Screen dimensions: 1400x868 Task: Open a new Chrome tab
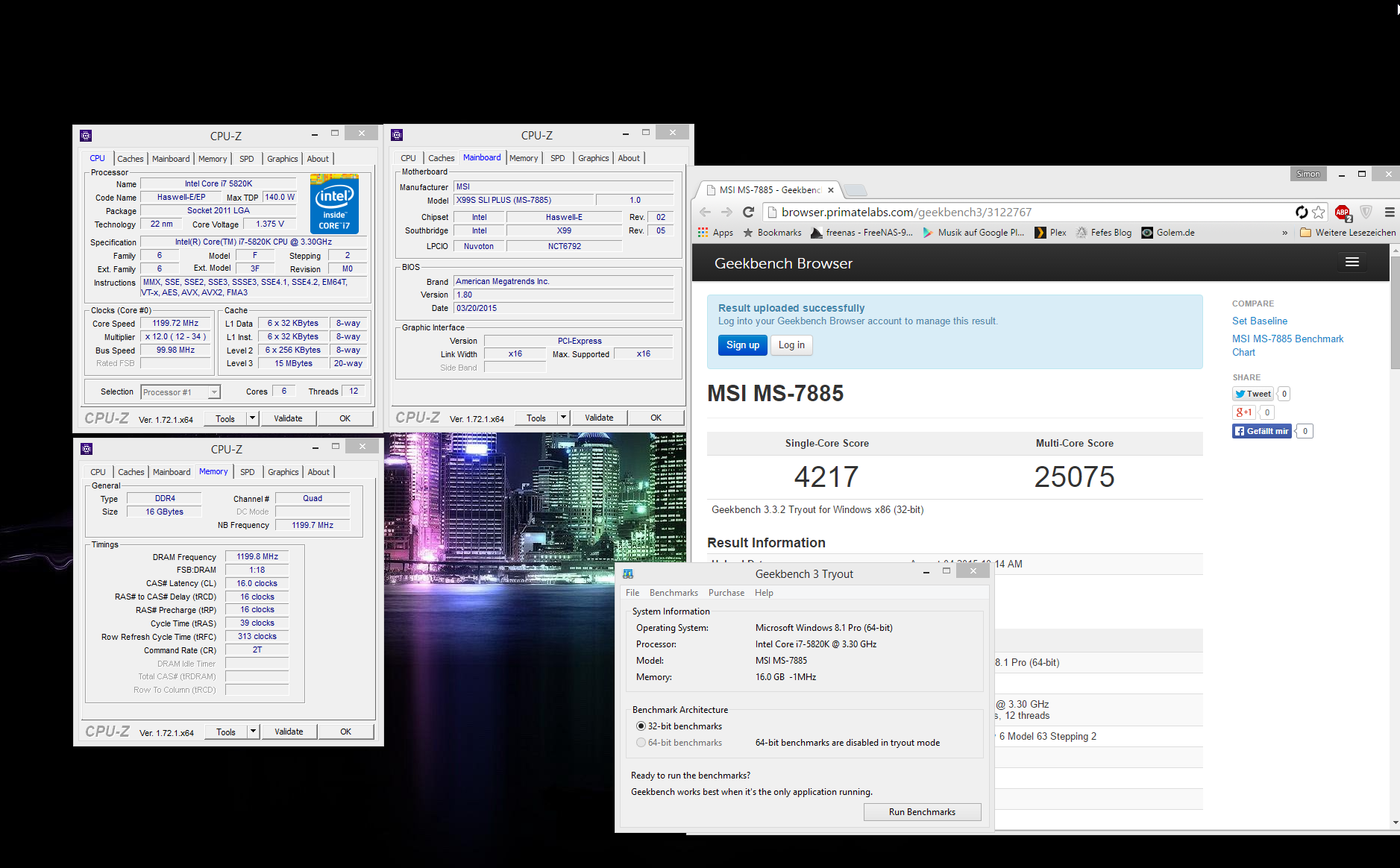[856, 189]
